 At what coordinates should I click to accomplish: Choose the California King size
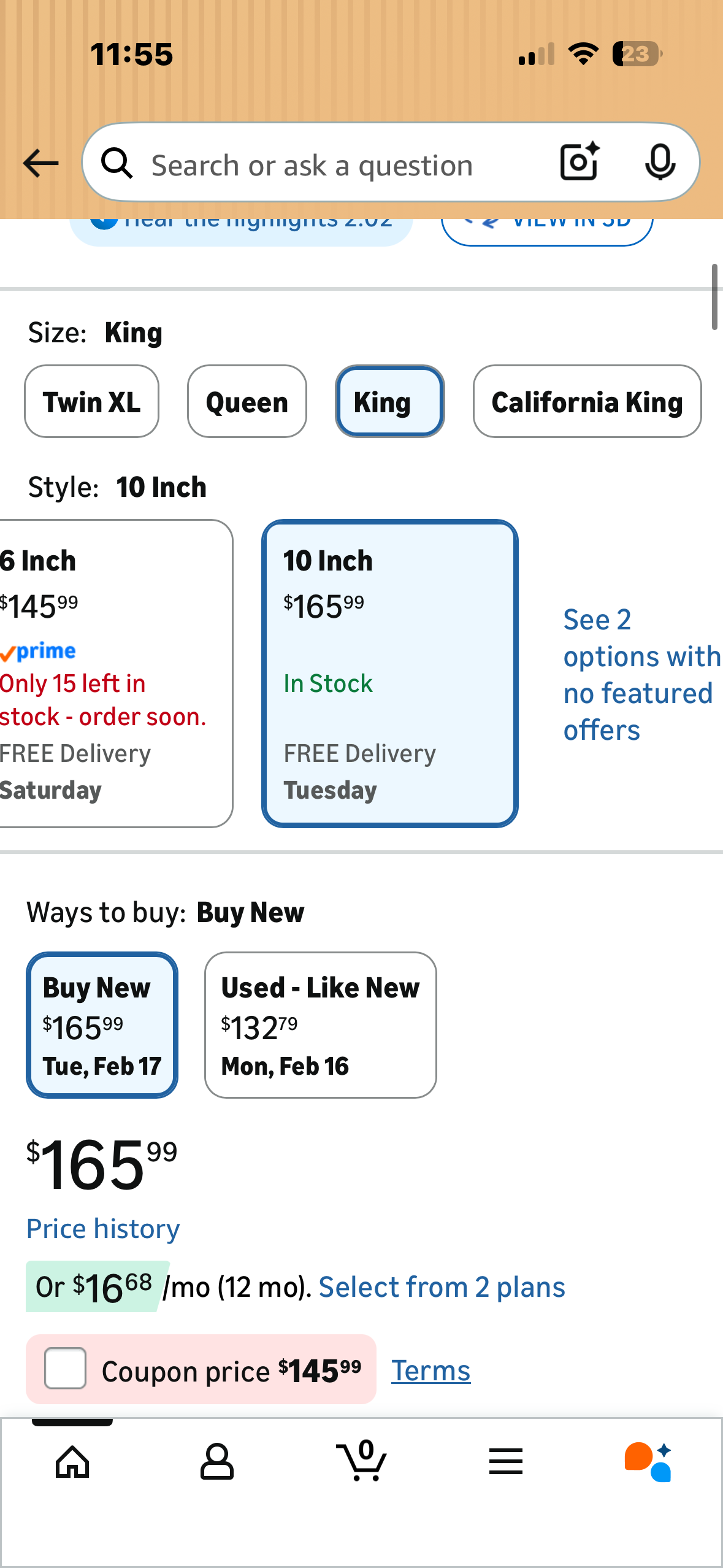click(x=587, y=402)
